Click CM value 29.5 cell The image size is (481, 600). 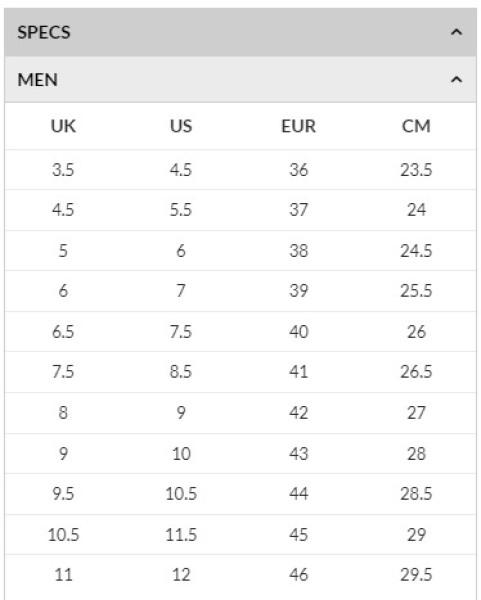click(x=416, y=575)
